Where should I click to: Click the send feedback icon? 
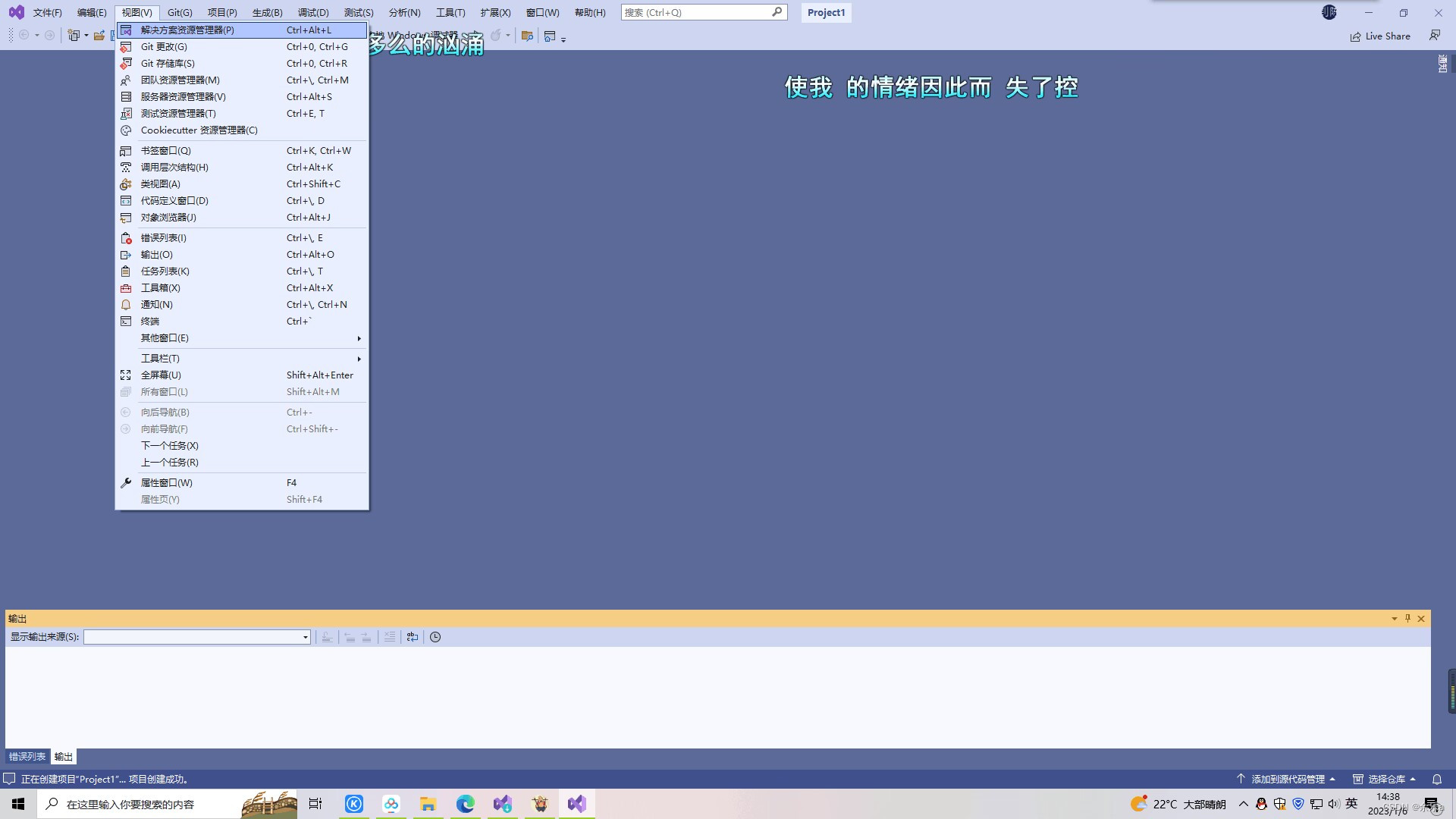click(x=1435, y=36)
